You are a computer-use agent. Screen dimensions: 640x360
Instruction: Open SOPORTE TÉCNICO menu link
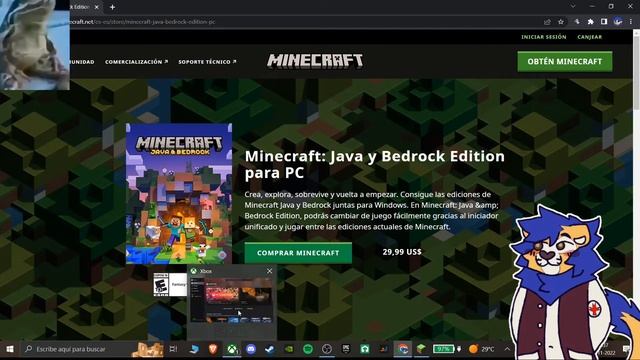tap(207, 62)
